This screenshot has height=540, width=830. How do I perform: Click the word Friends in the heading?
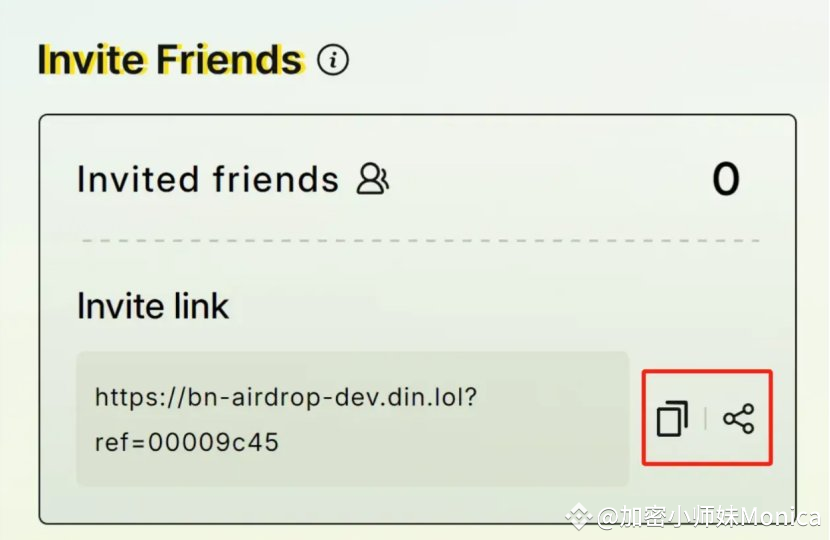[230, 59]
